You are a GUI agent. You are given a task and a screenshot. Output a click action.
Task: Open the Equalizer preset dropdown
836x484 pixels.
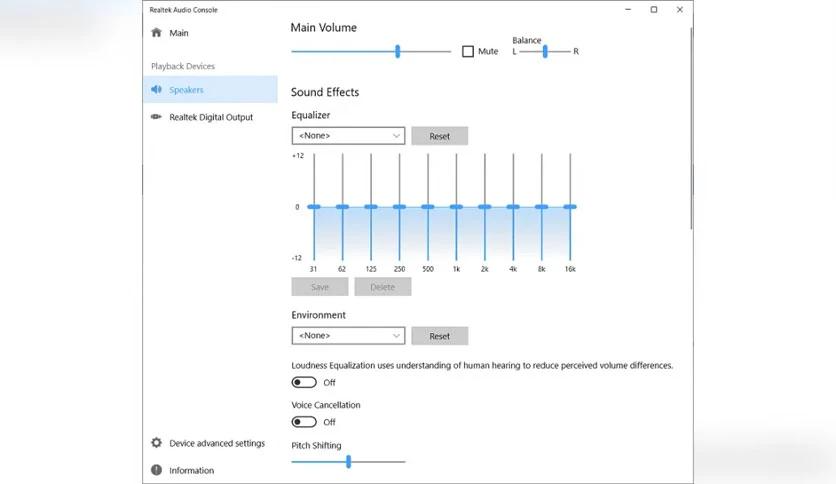click(348, 135)
